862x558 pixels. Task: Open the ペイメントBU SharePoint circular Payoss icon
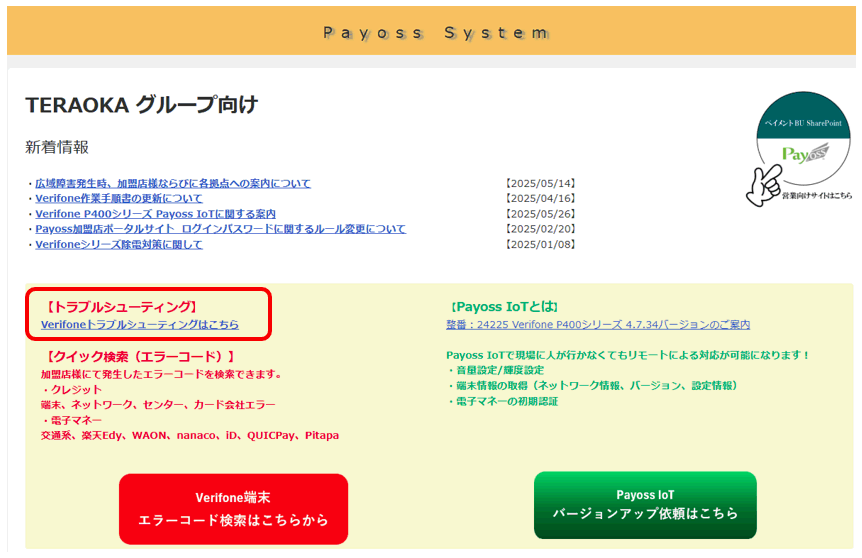[x=803, y=137]
